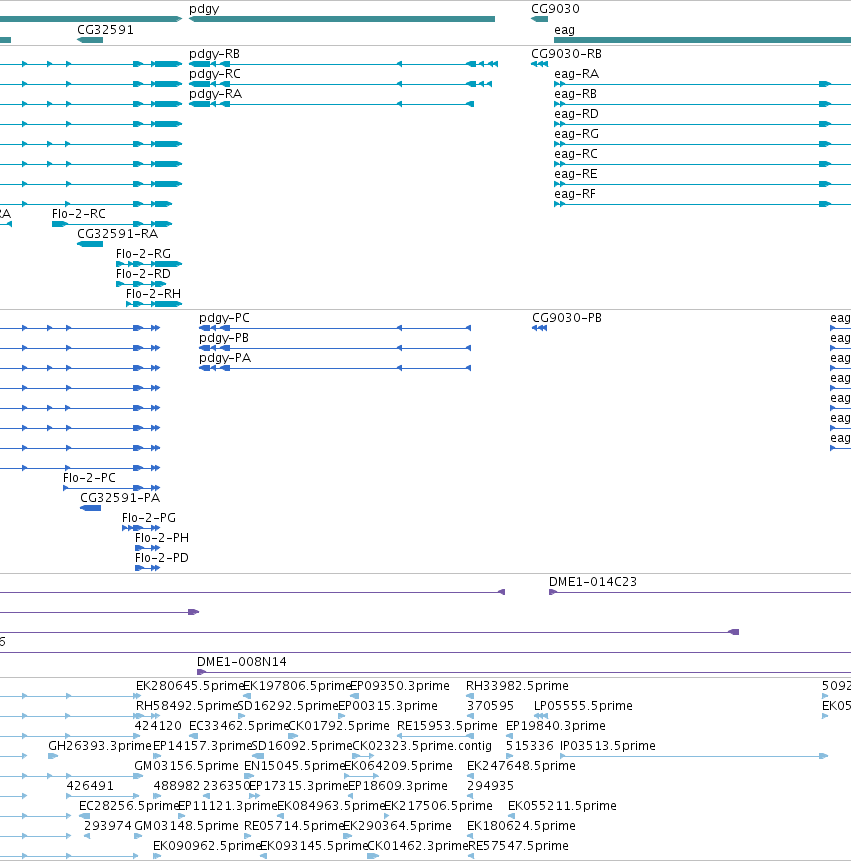This screenshot has width=851, height=861.
Task: Click the eag-RA transcript label
Action: coord(576,74)
